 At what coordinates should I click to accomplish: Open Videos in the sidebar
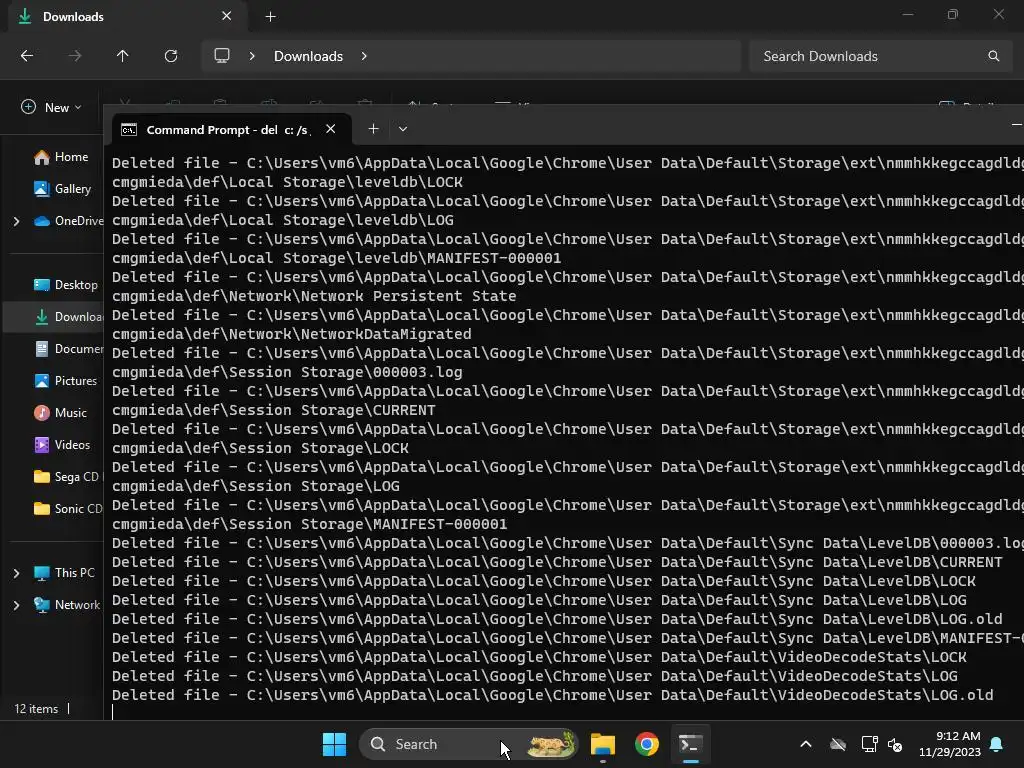61,445
